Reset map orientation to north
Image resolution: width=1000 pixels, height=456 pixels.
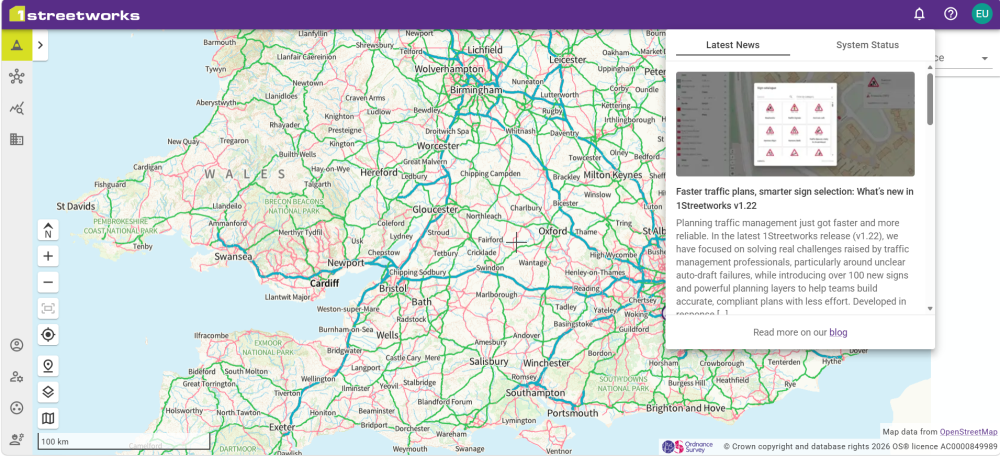[48, 230]
